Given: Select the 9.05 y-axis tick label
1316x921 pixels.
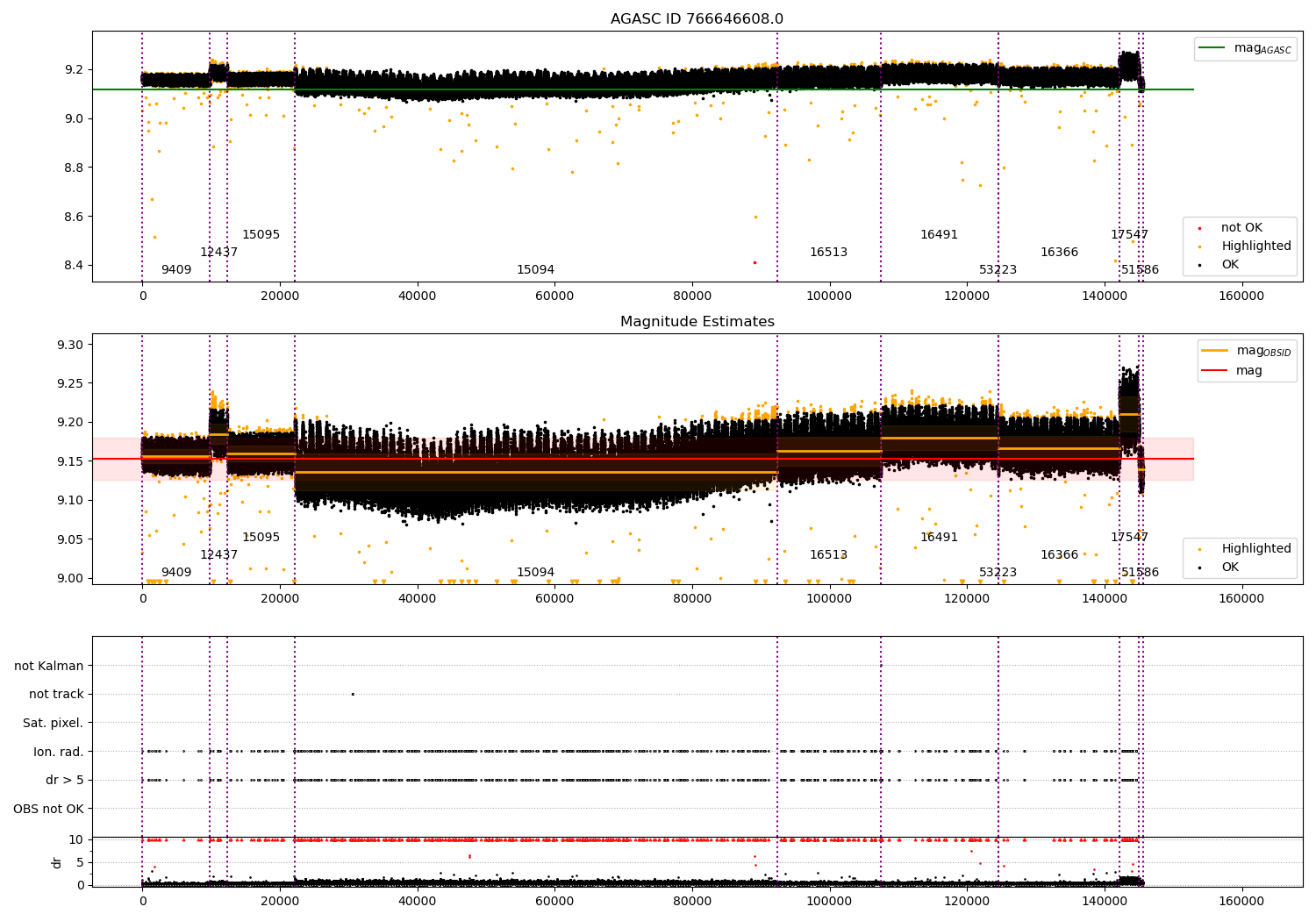Looking at the screenshot, I should [70, 539].
